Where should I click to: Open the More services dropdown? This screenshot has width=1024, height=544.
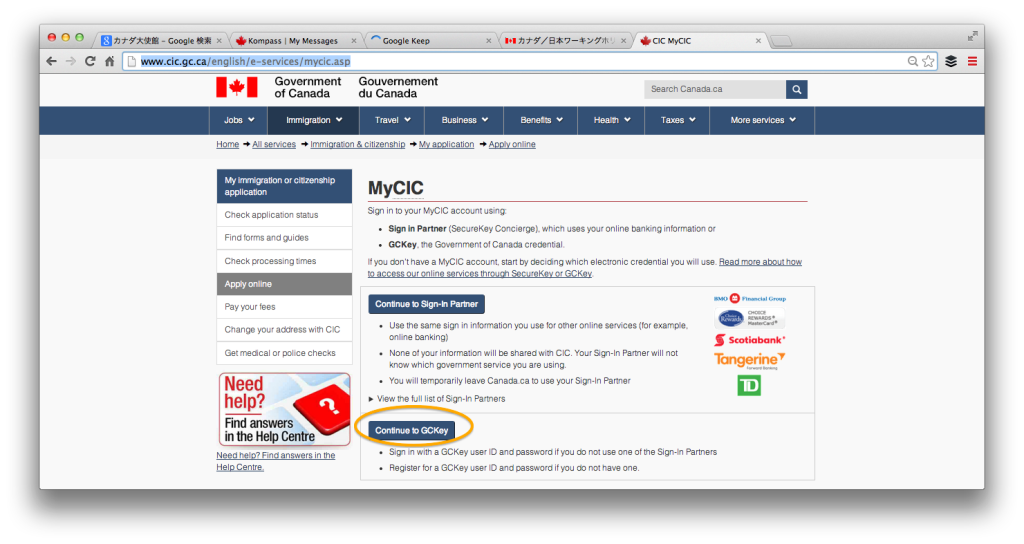762,120
